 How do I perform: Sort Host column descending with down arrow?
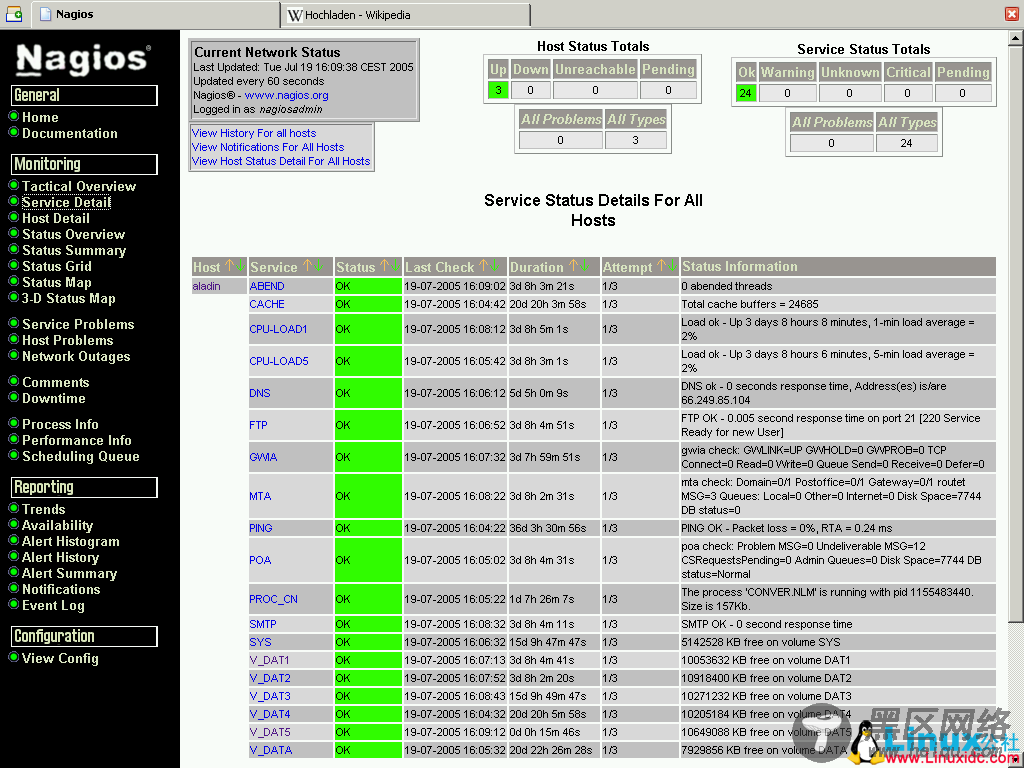tap(240, 266)
